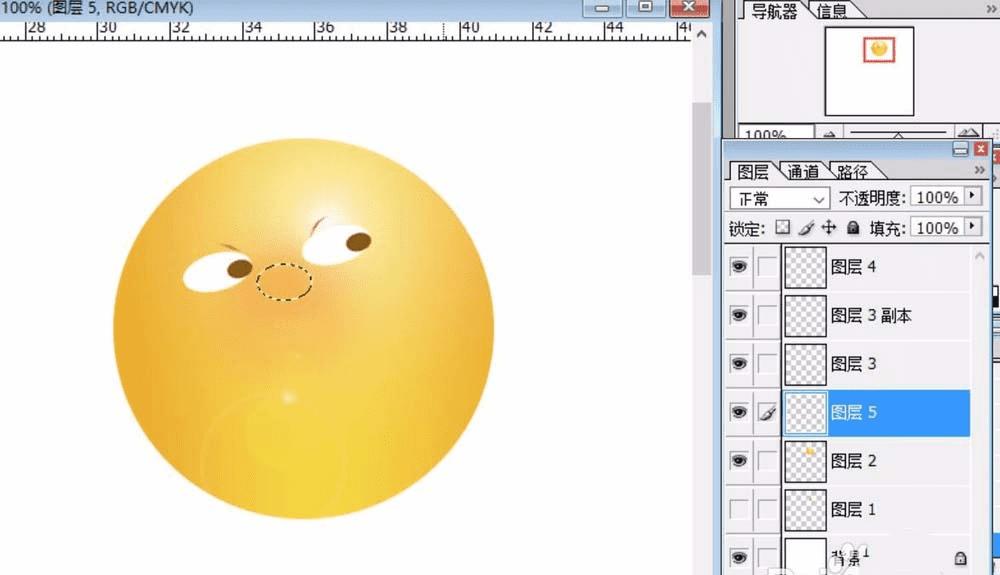
Task: Hide the 背景 layer using its eye icon
Action: coord(739,558)
